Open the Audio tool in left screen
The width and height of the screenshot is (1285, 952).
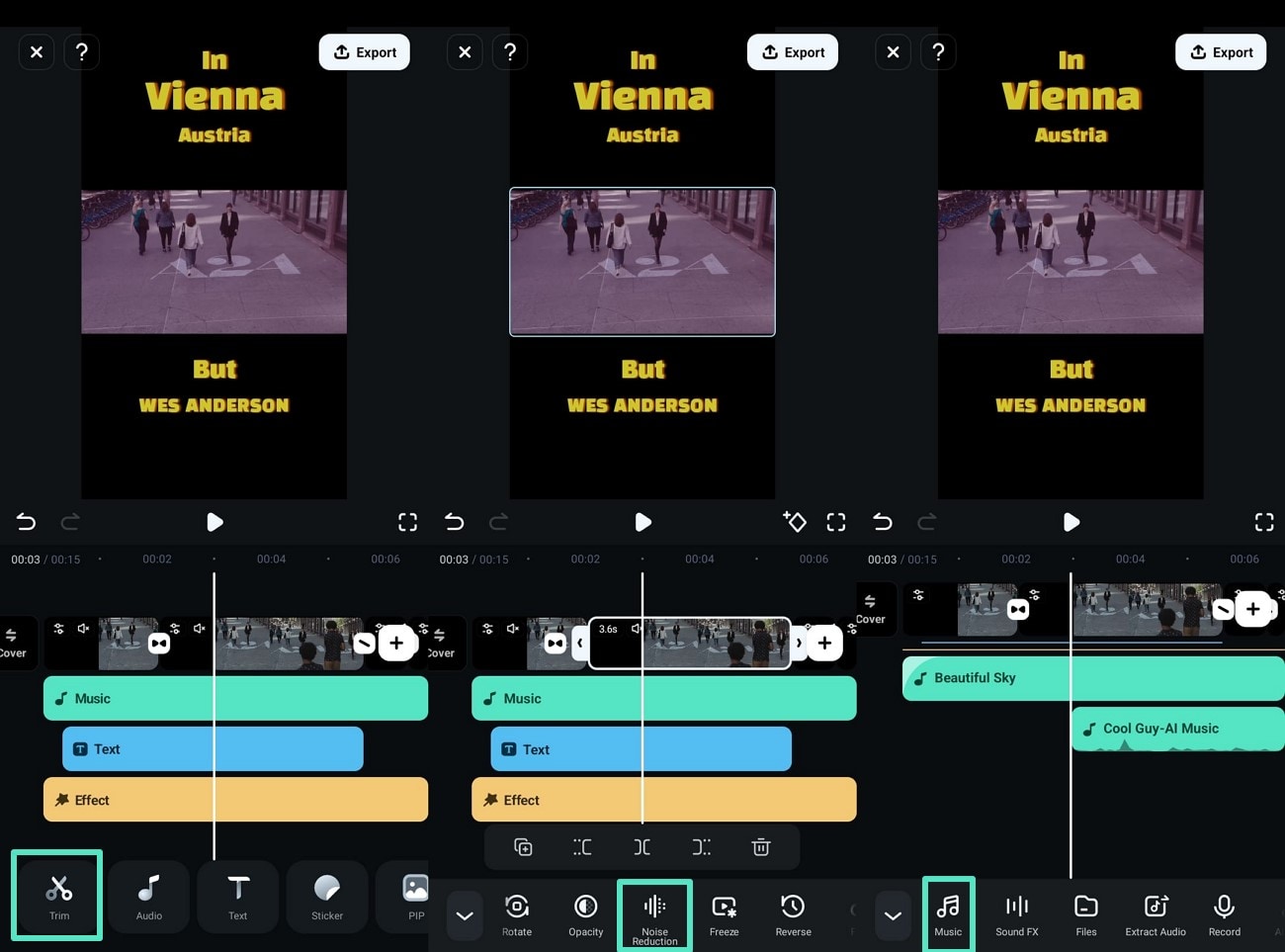click(148, 895)
